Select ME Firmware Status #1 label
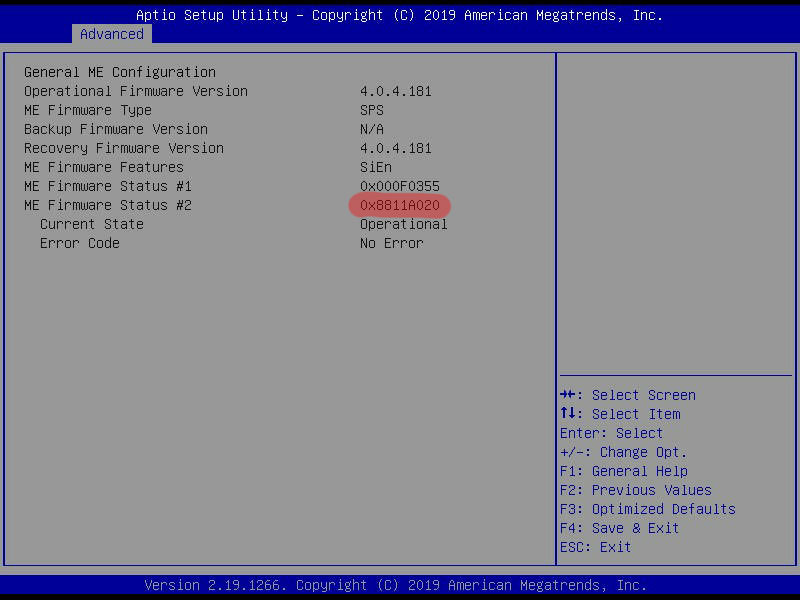 108,186
